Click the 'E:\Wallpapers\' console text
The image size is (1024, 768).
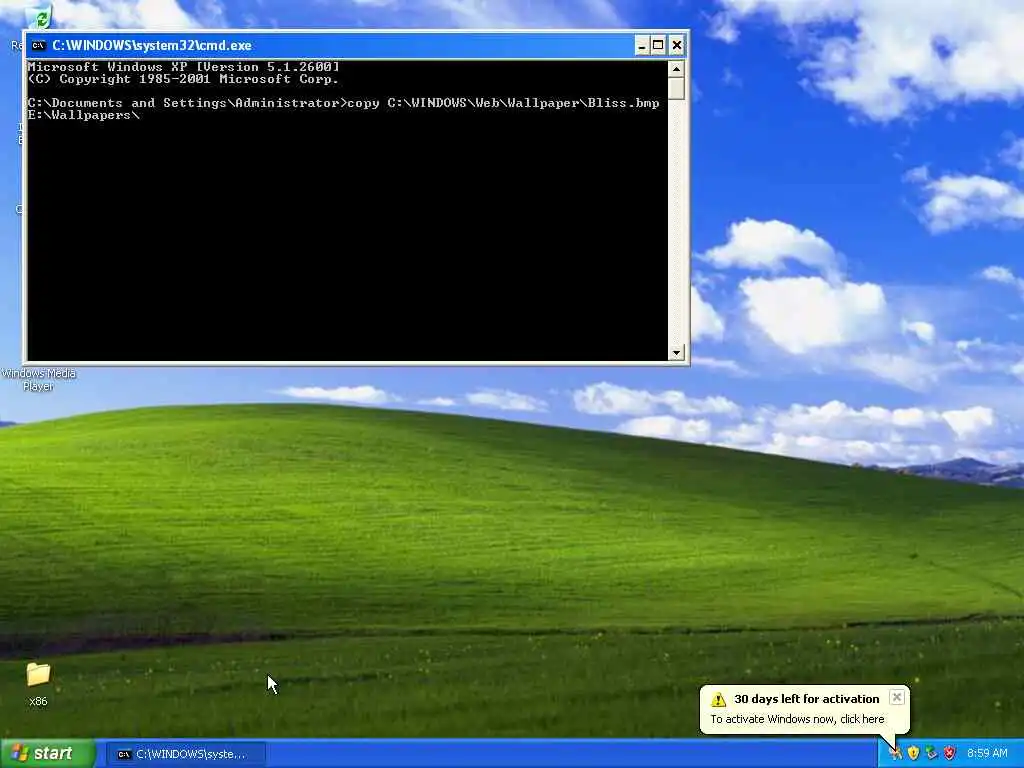84,115
